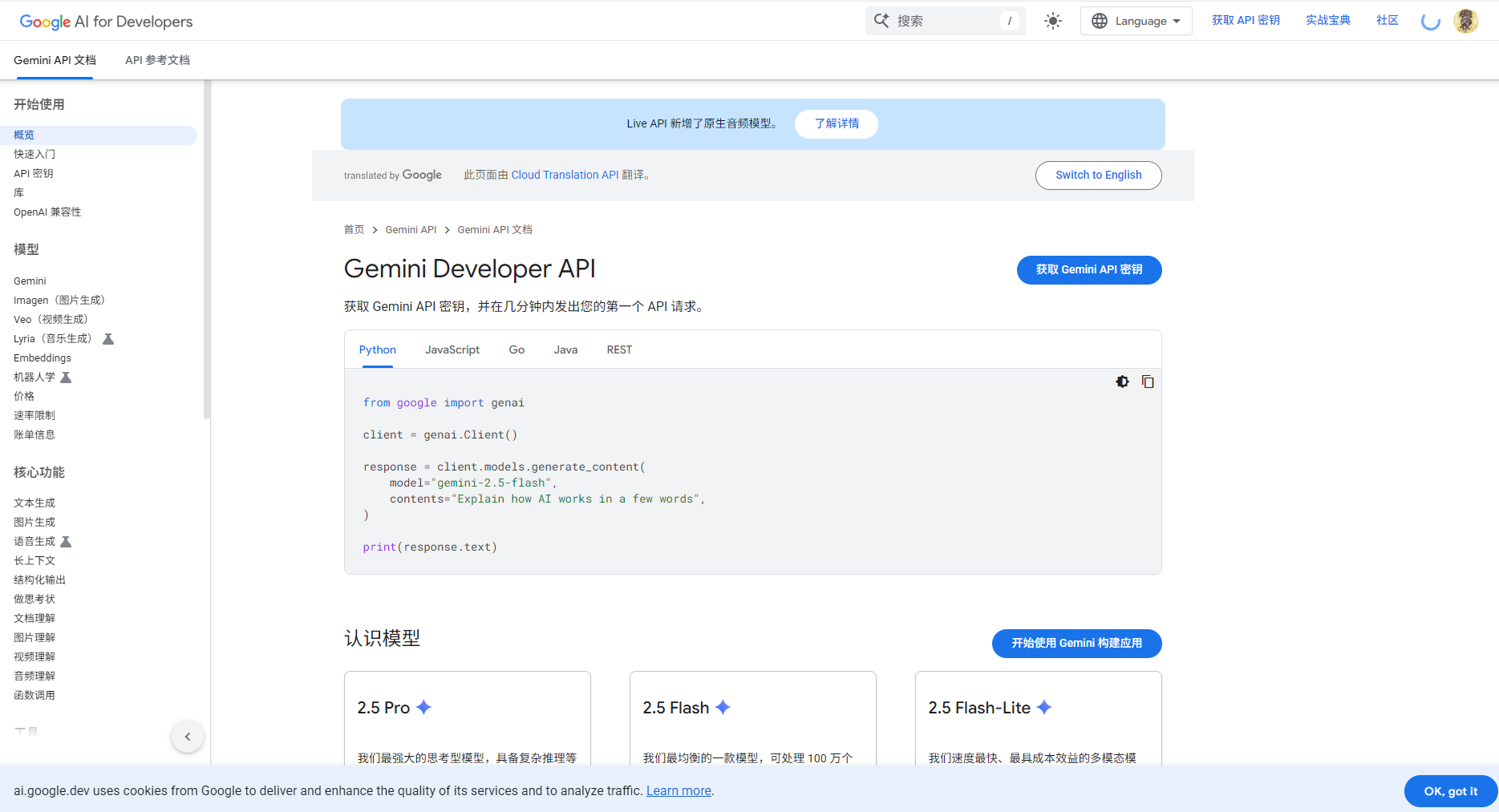Open API 密钥 in the sidebar
The image size is (1499, 812).
pyautogui.click(x=33, y=174)
